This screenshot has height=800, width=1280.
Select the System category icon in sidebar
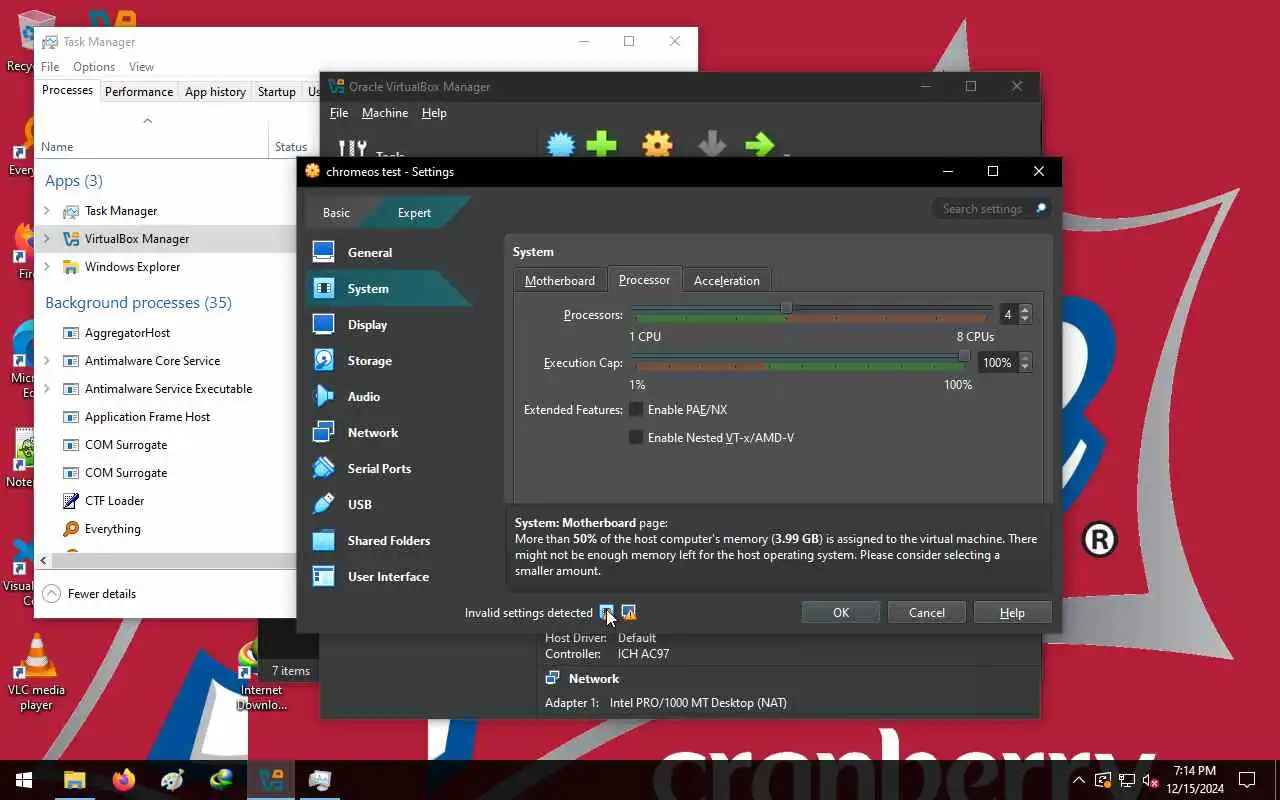323,288
